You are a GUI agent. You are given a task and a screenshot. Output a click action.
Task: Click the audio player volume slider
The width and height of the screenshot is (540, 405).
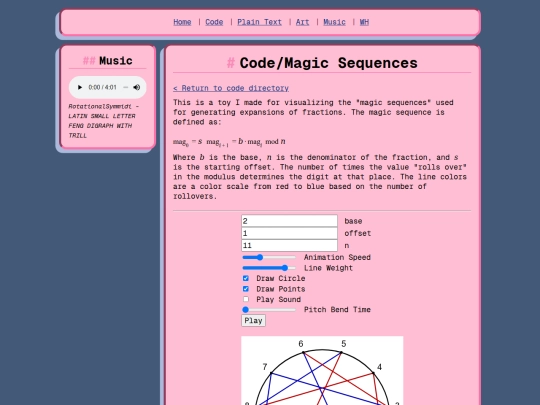pyautogui.click(x=126, y=87)
